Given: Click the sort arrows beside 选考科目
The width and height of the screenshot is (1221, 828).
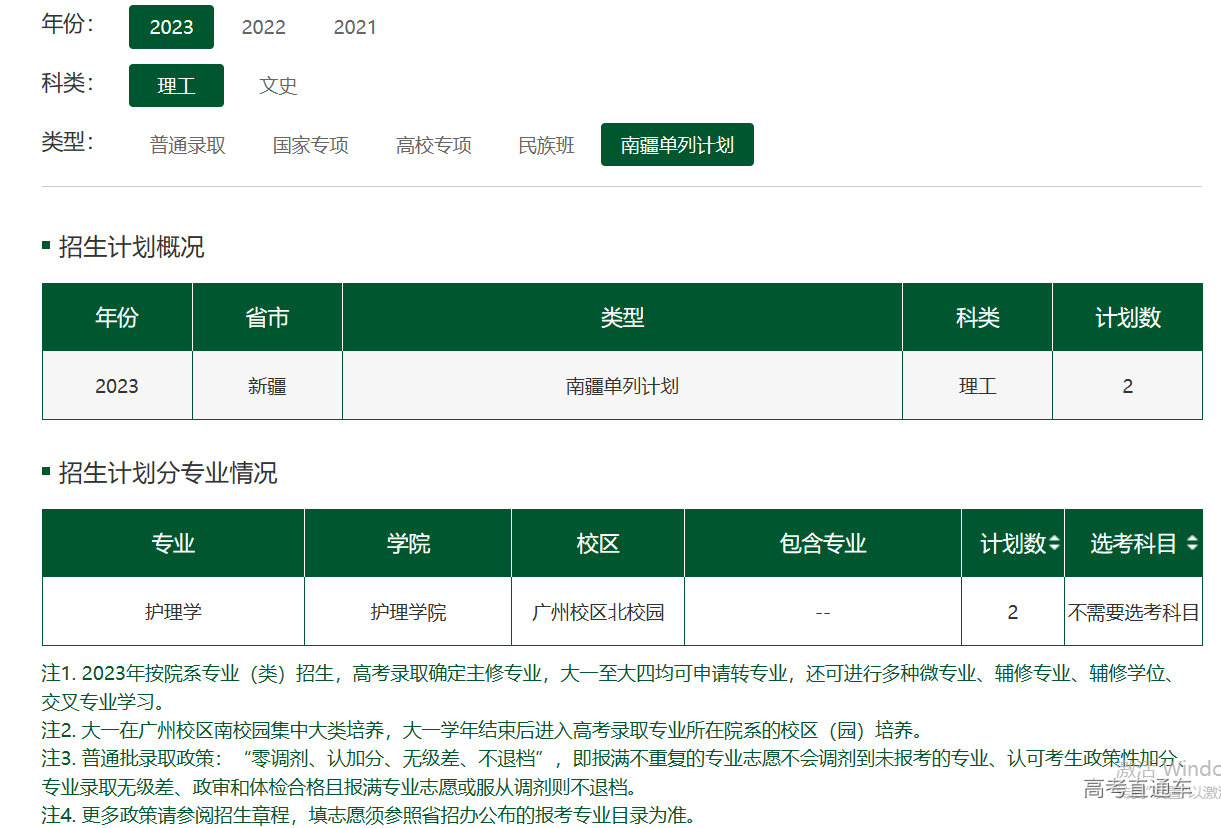Looking at the screenshot, I should (1191, 544).
